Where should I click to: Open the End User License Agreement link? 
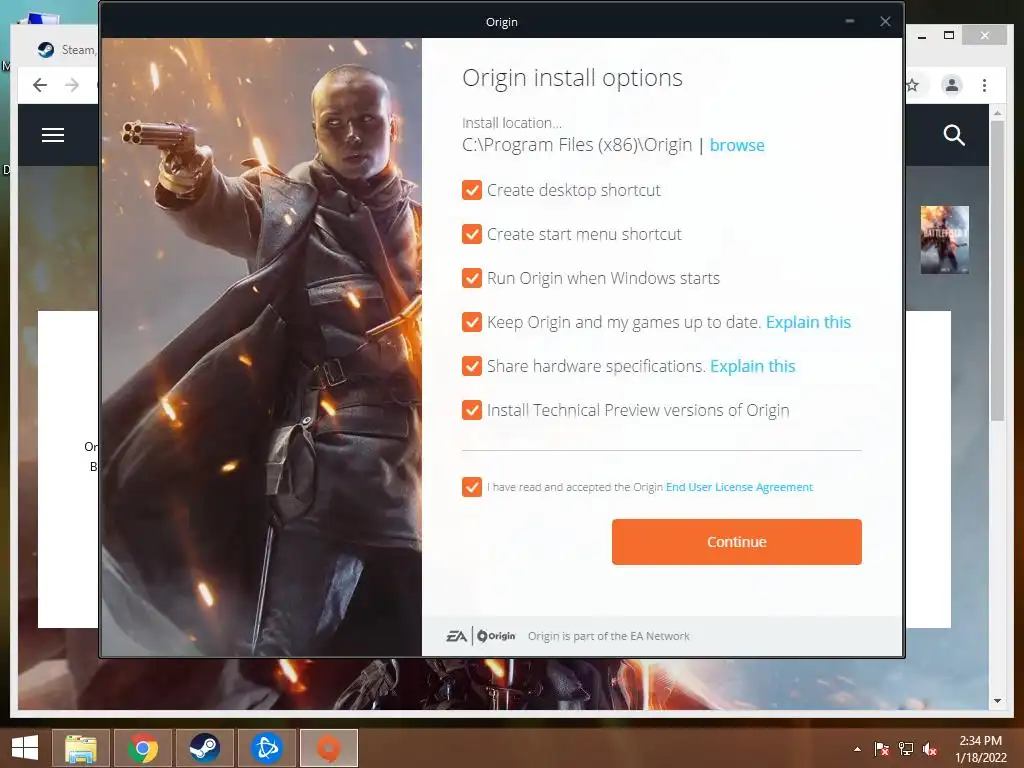(739, 487)
